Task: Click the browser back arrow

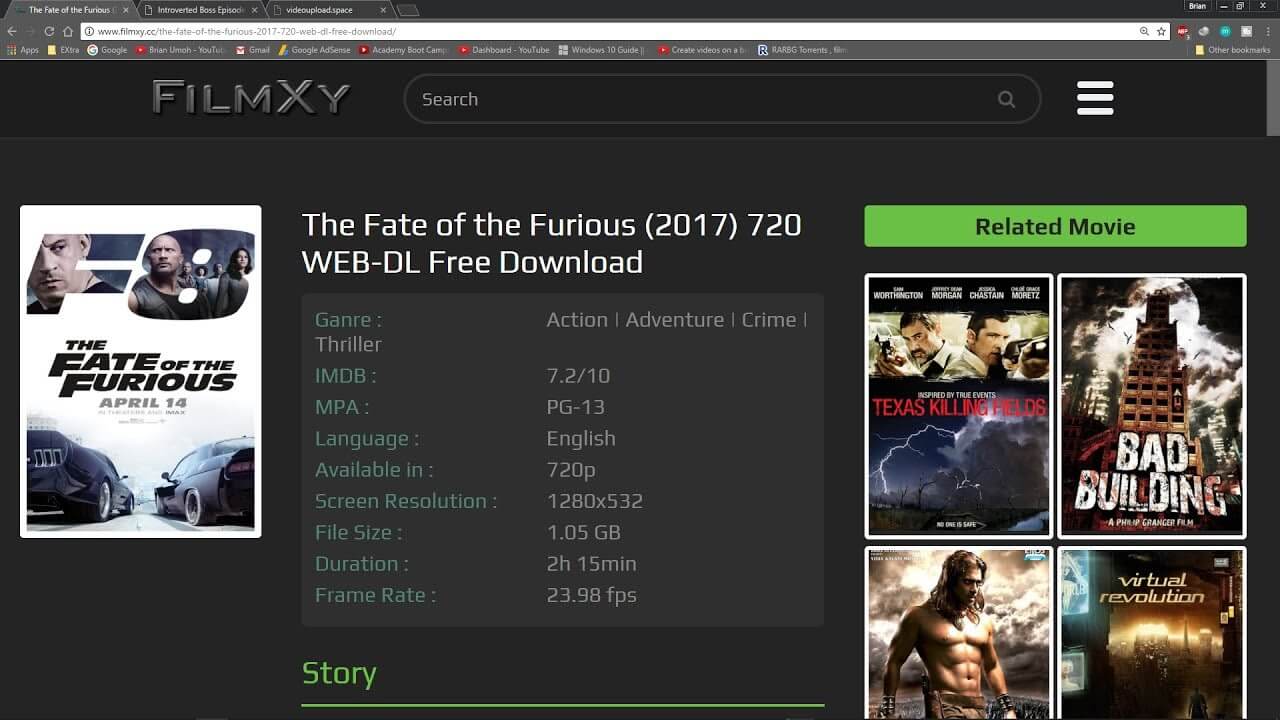Action: pyautogui.click(x=12, y=31)
